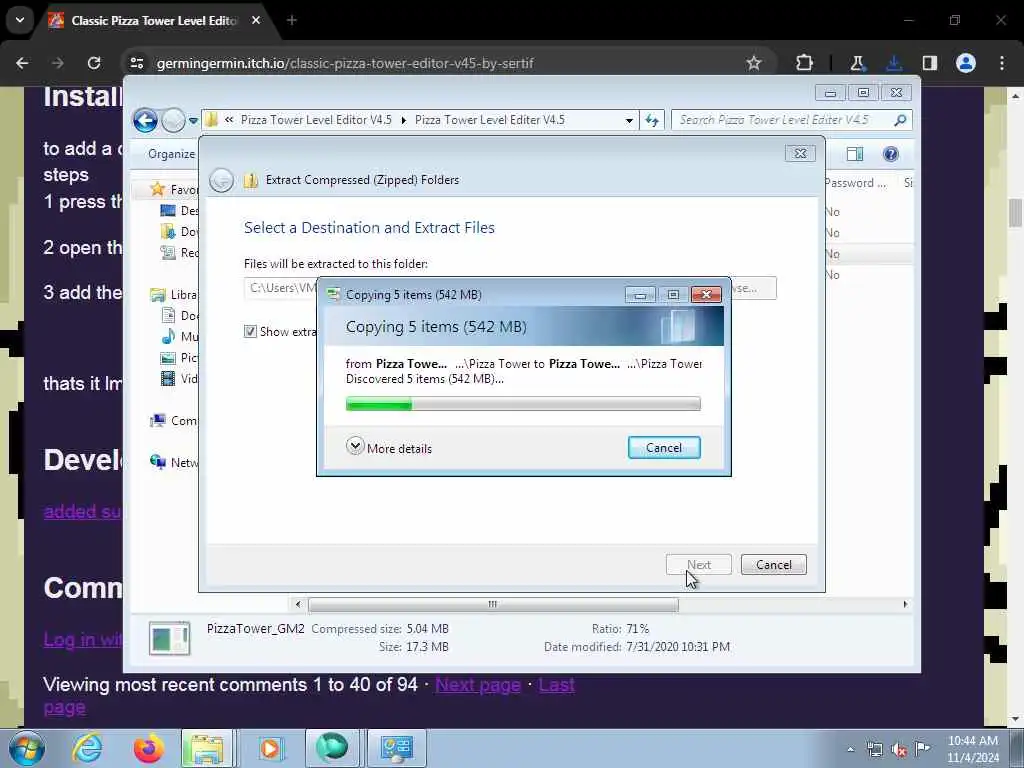Screen dimensions: 1024x768
Task: Open Chrome tab search dropdown
Action: (x=20, y=20)
